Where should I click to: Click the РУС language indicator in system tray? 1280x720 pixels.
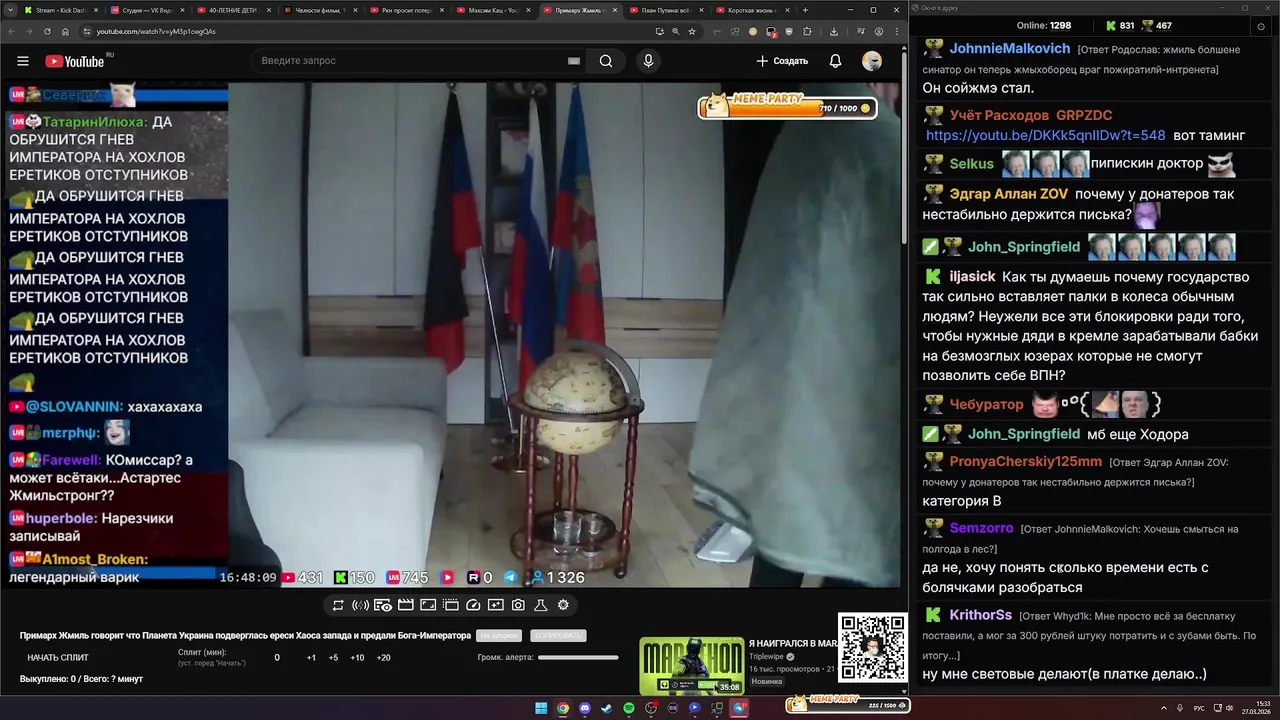coord(1199,708)
